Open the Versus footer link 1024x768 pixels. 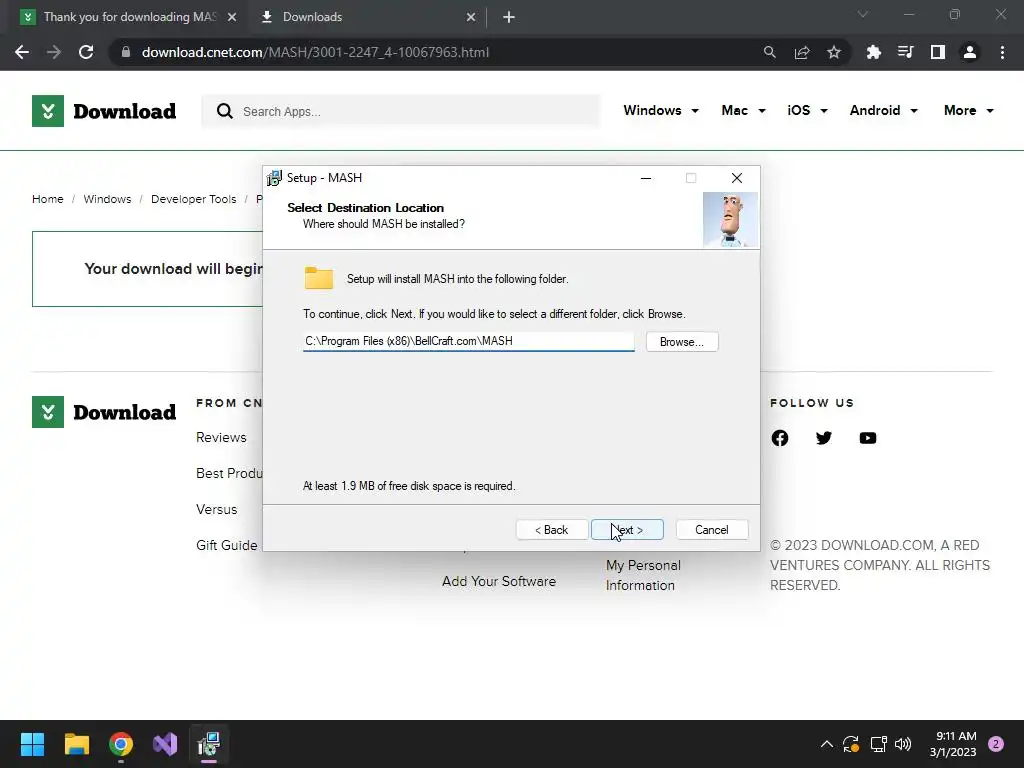click(x=217, y=509)
